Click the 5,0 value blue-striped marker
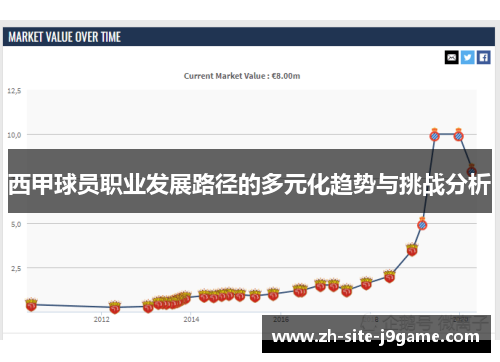 point(422,224)
